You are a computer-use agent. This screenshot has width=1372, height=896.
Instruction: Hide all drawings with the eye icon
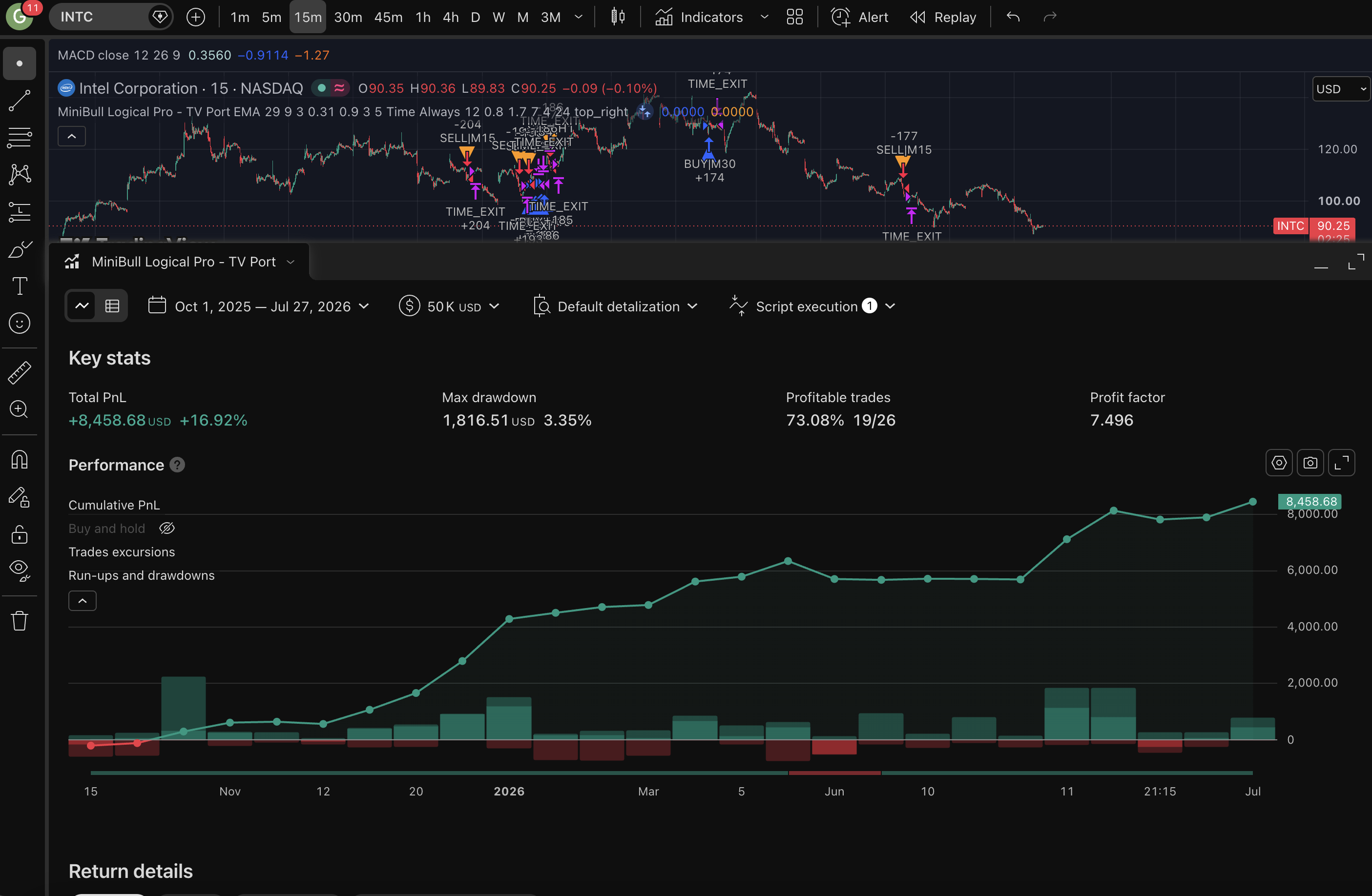click(x=19, y=570)
